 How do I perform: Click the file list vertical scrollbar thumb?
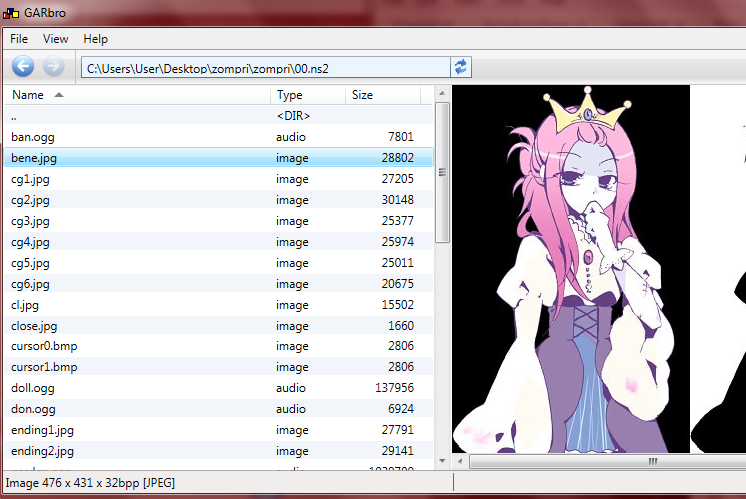(x=442, y=172)
